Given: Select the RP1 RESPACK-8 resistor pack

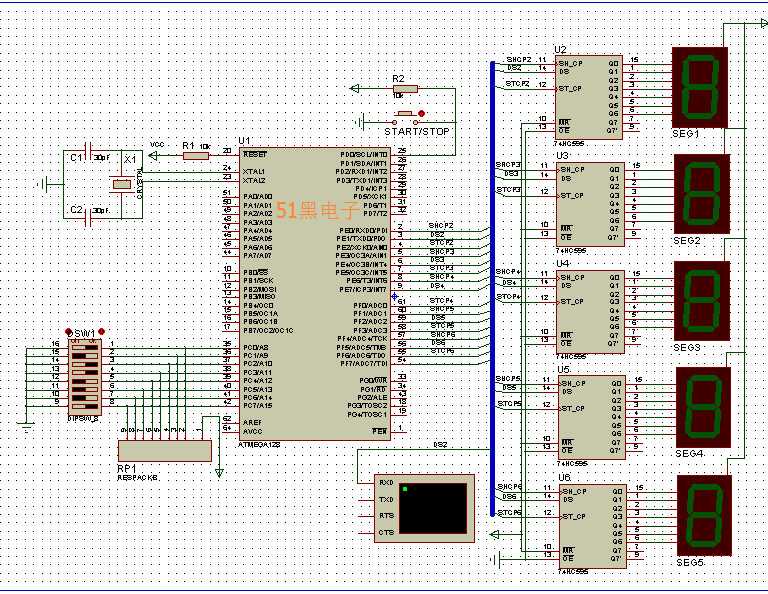Looking at the screenshot, I should click(x=165, y=451).
